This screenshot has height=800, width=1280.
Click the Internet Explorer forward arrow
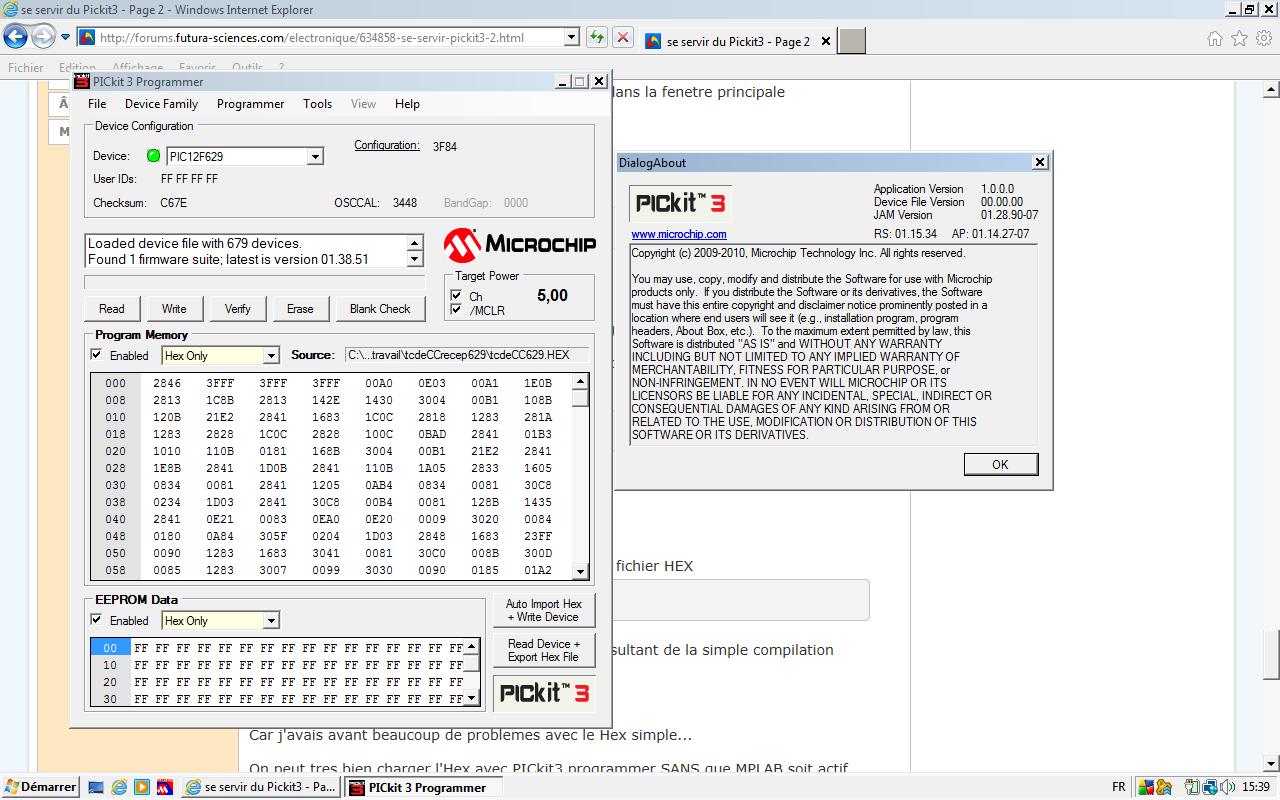pos(43,38)
